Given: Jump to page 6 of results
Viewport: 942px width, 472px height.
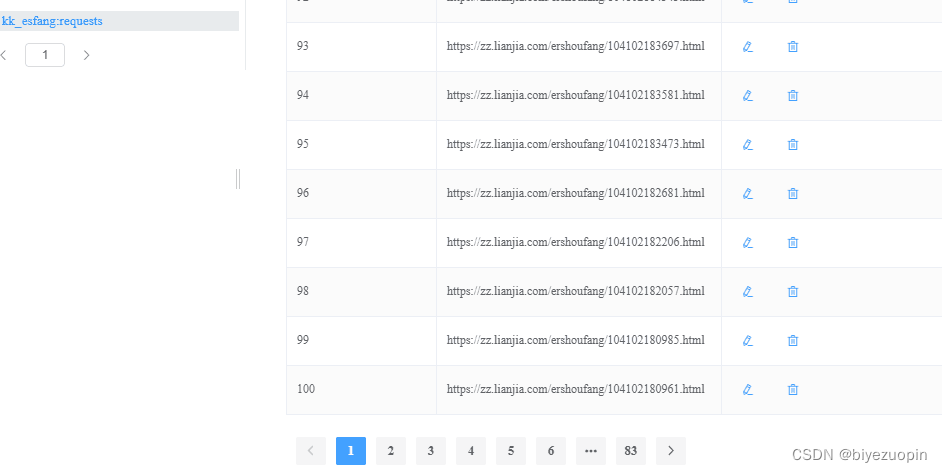Looking at the screenshot, I should click(x=551, y=451).
